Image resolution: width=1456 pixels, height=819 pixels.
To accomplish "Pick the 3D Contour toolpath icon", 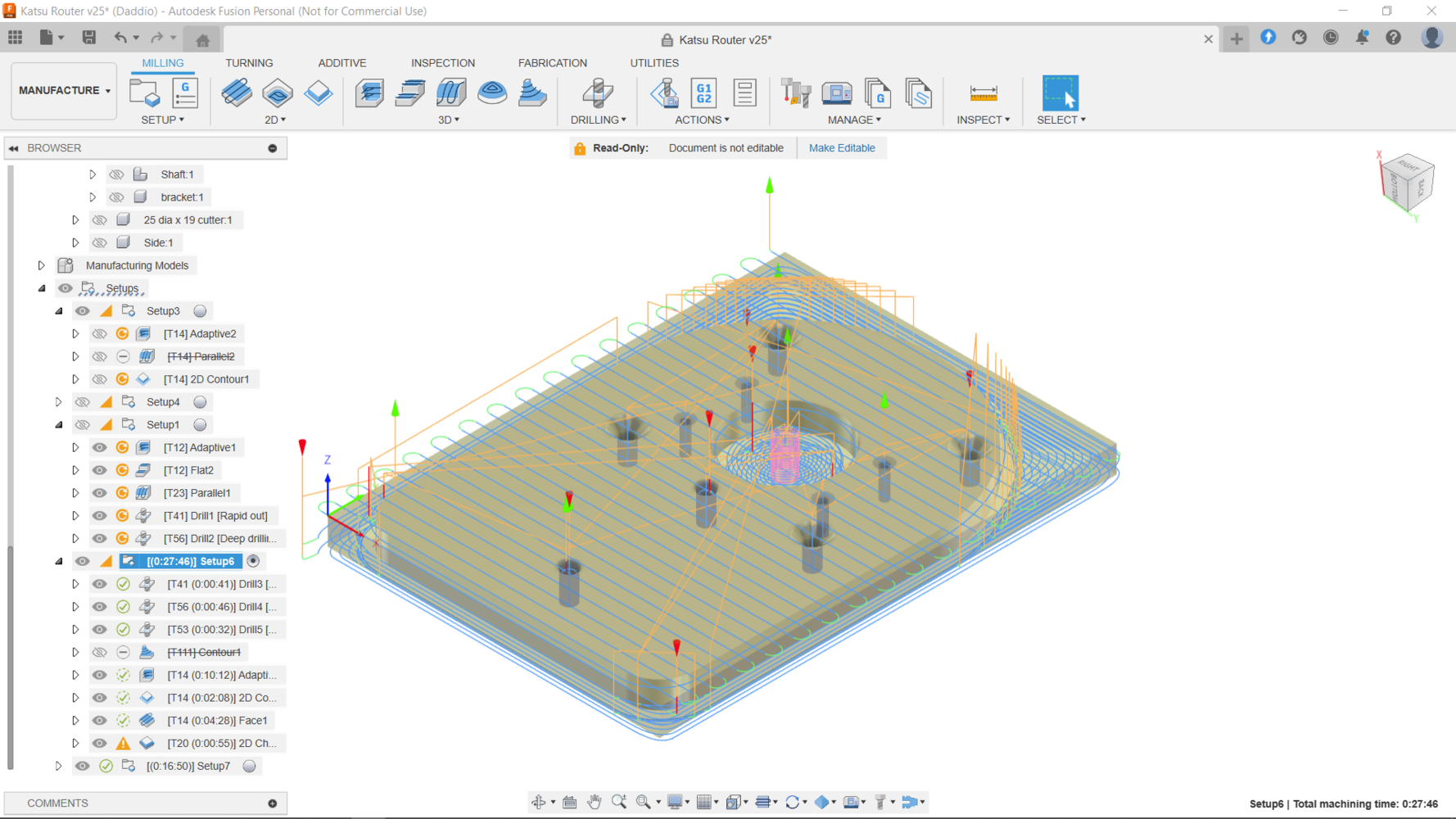I will coord(532,93).
